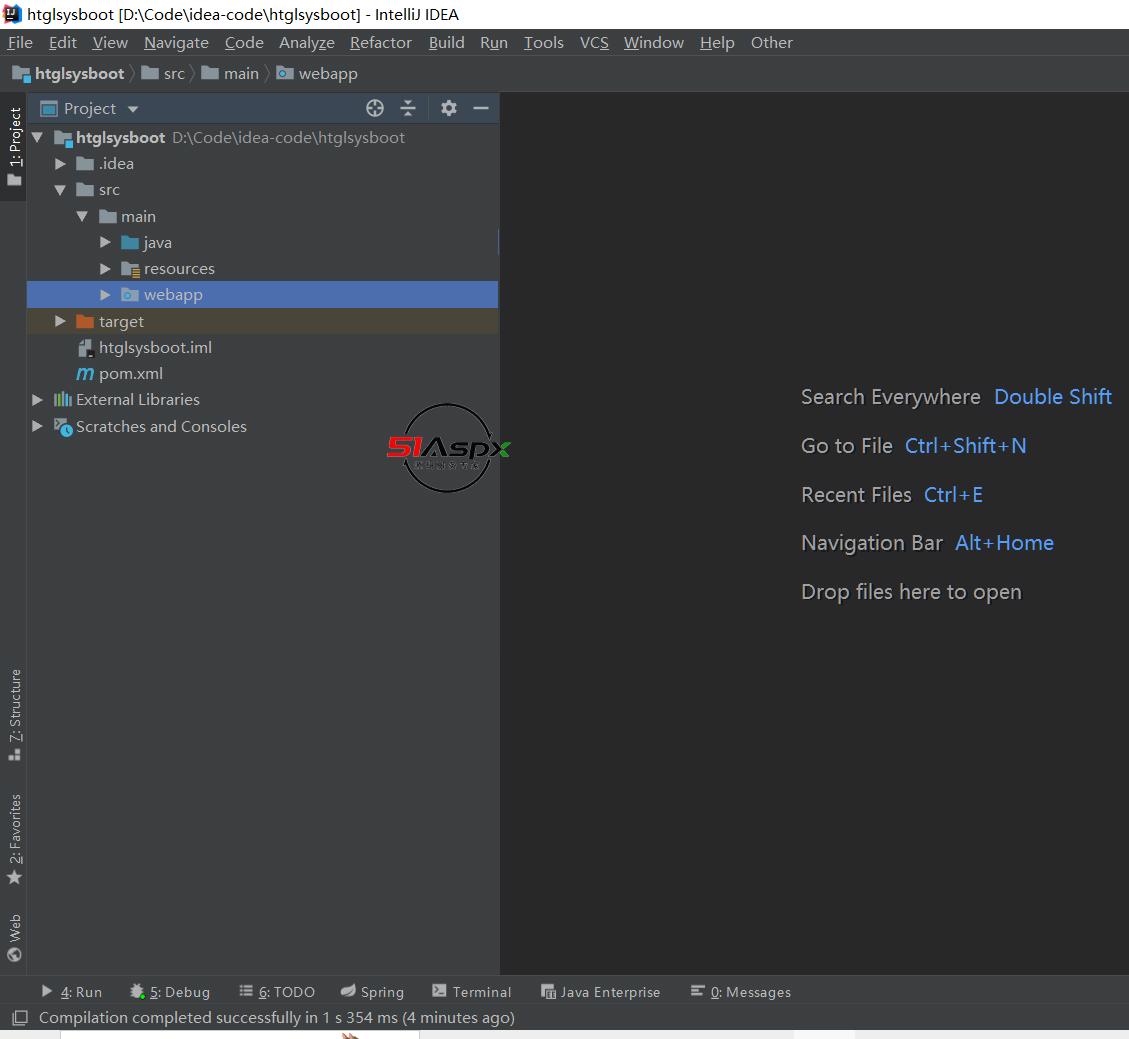
Task: Open the Other menu
Action: click(x=772, y=42)
